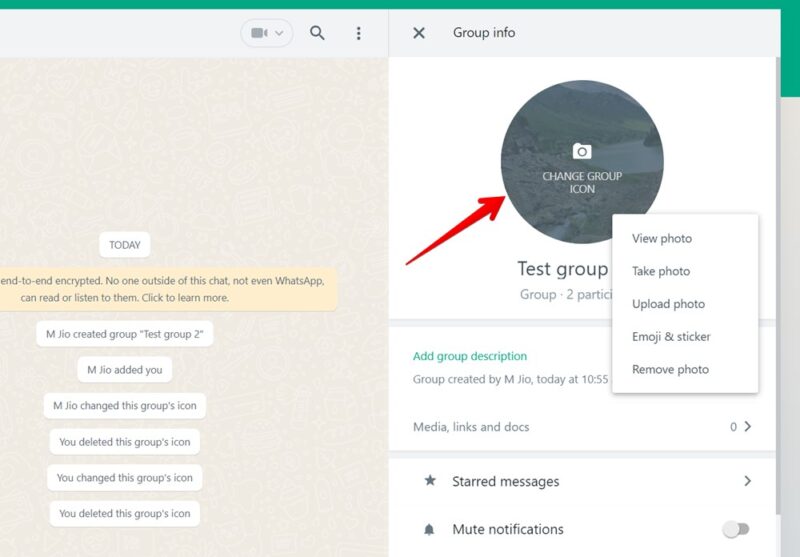This screenshot has width=800, height=557.
Task: Click the Mute notifications bell icon
Action: pos(429,529)
